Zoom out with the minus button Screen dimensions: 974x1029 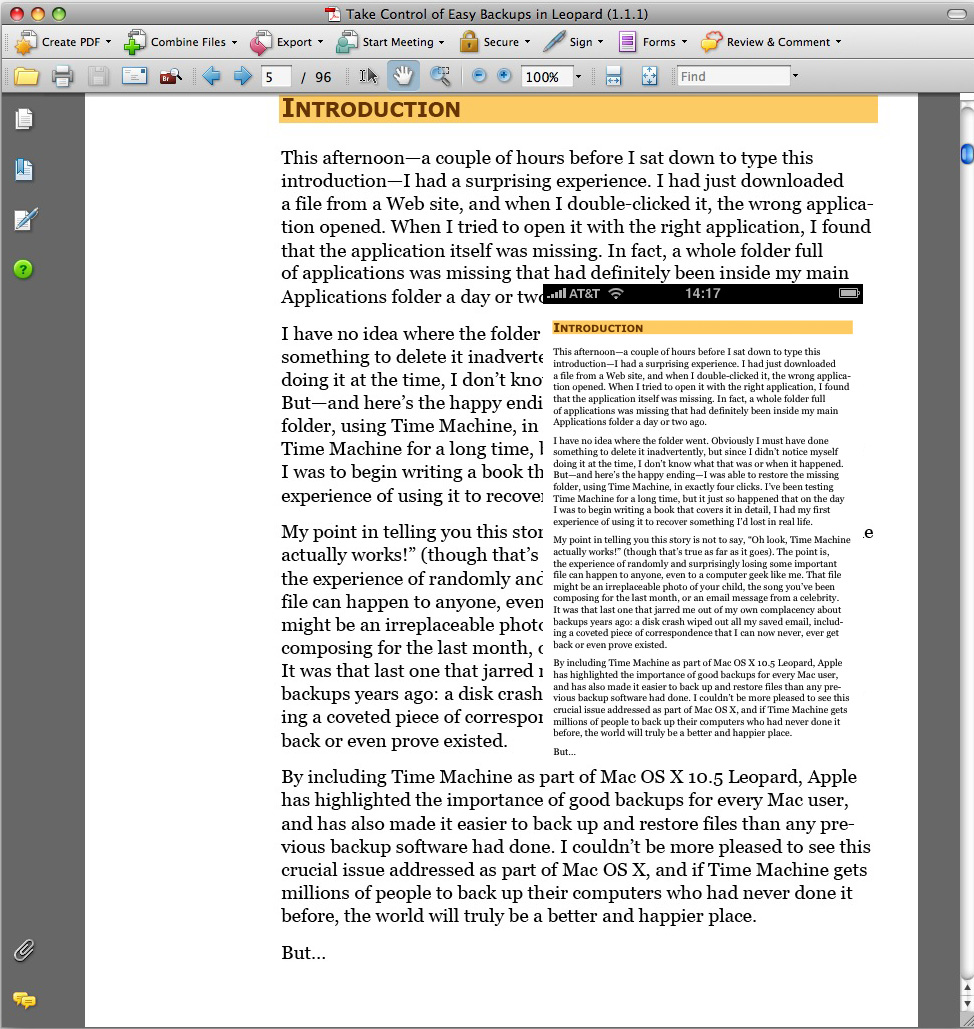coord(479,76)
